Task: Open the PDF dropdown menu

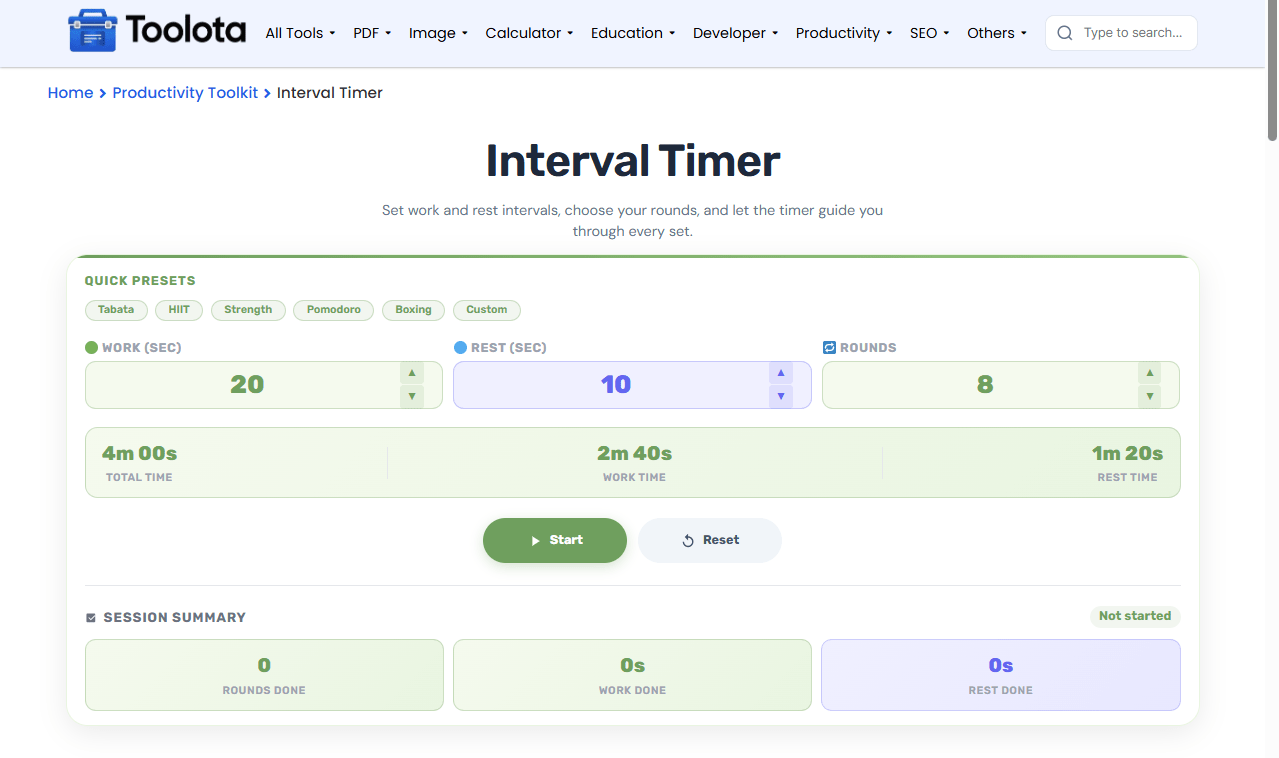Action: click(x=372, y=33)
